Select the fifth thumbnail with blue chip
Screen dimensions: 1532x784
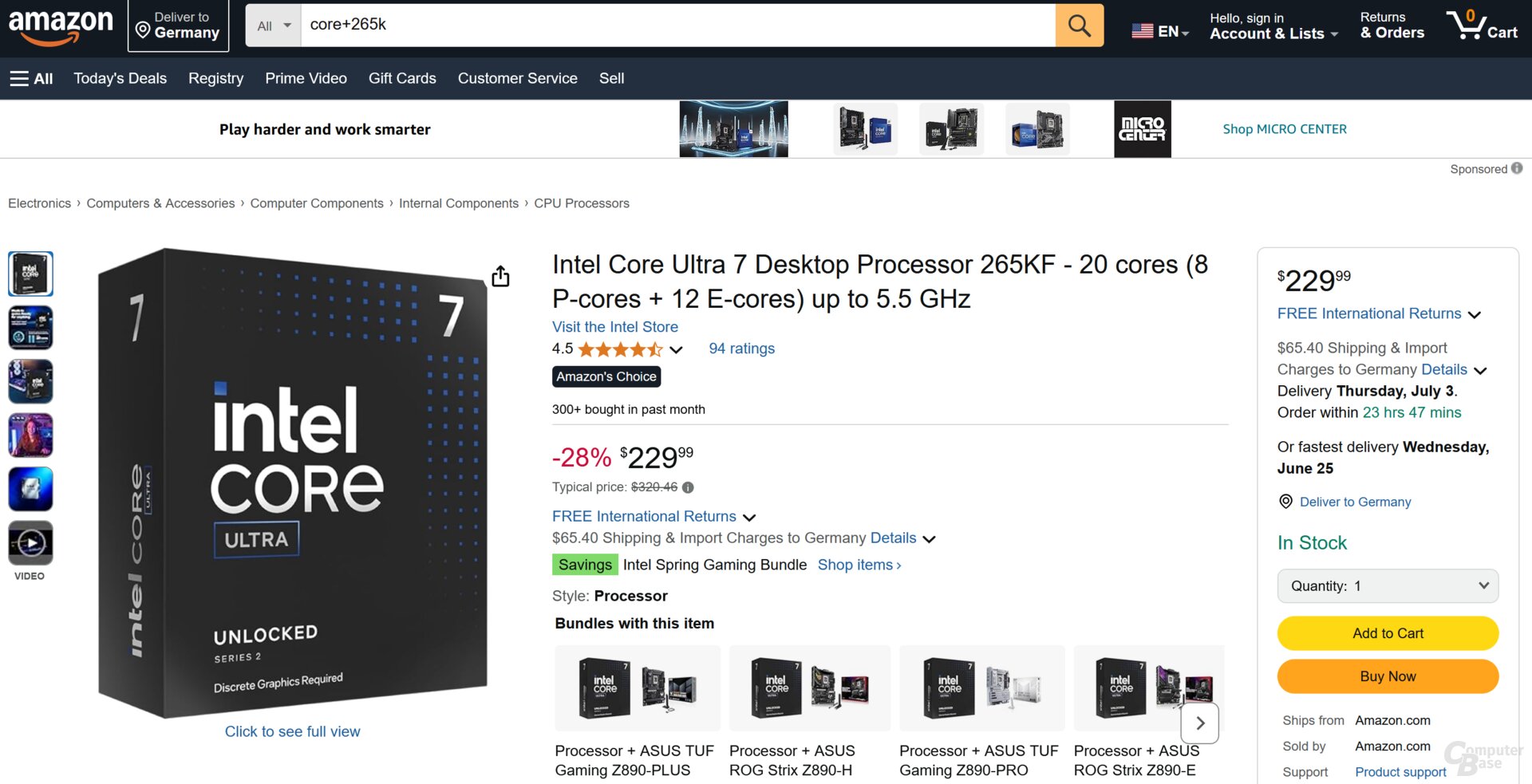30,489
